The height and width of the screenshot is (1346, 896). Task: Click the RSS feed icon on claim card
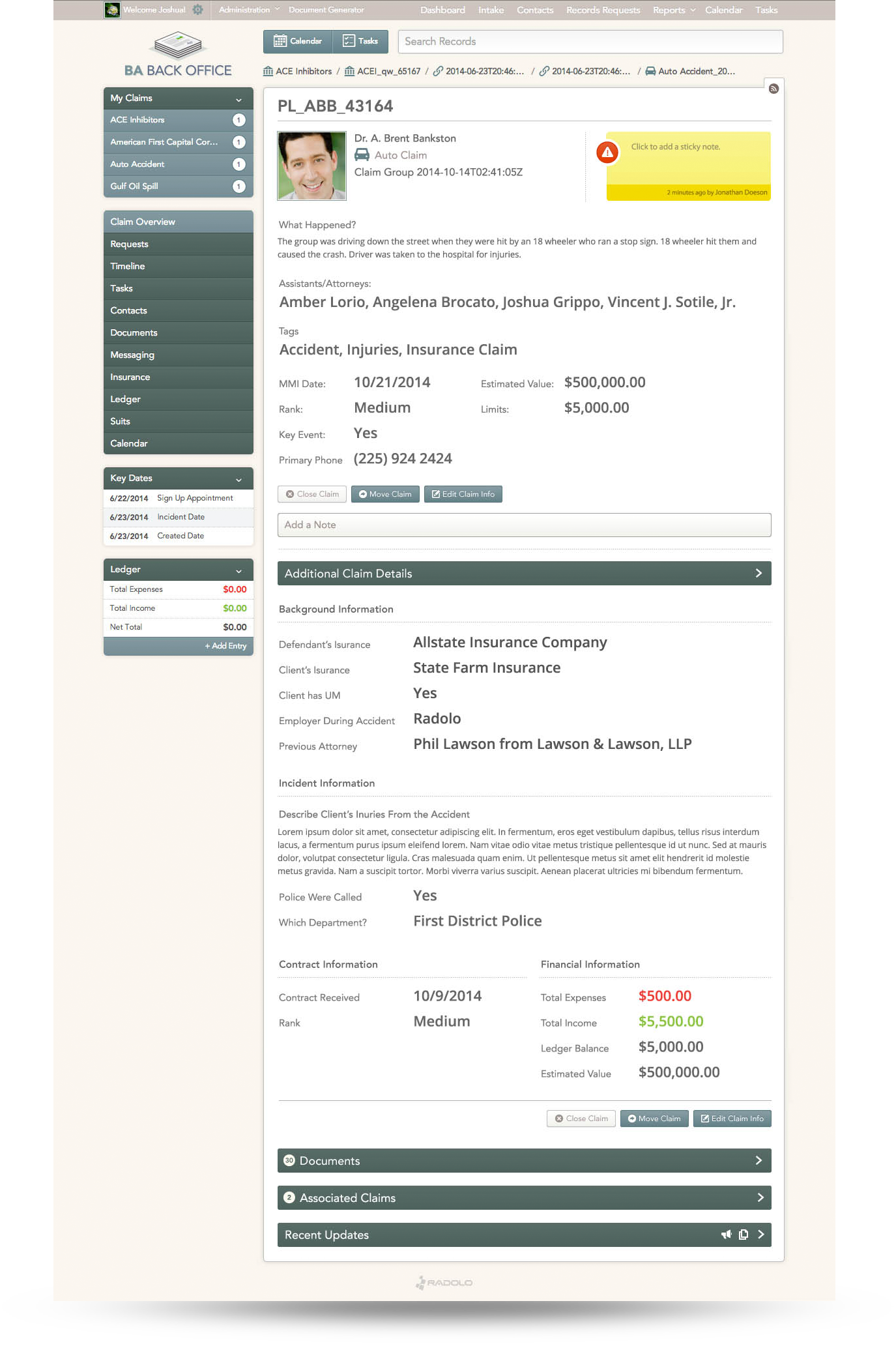(773, 89)
